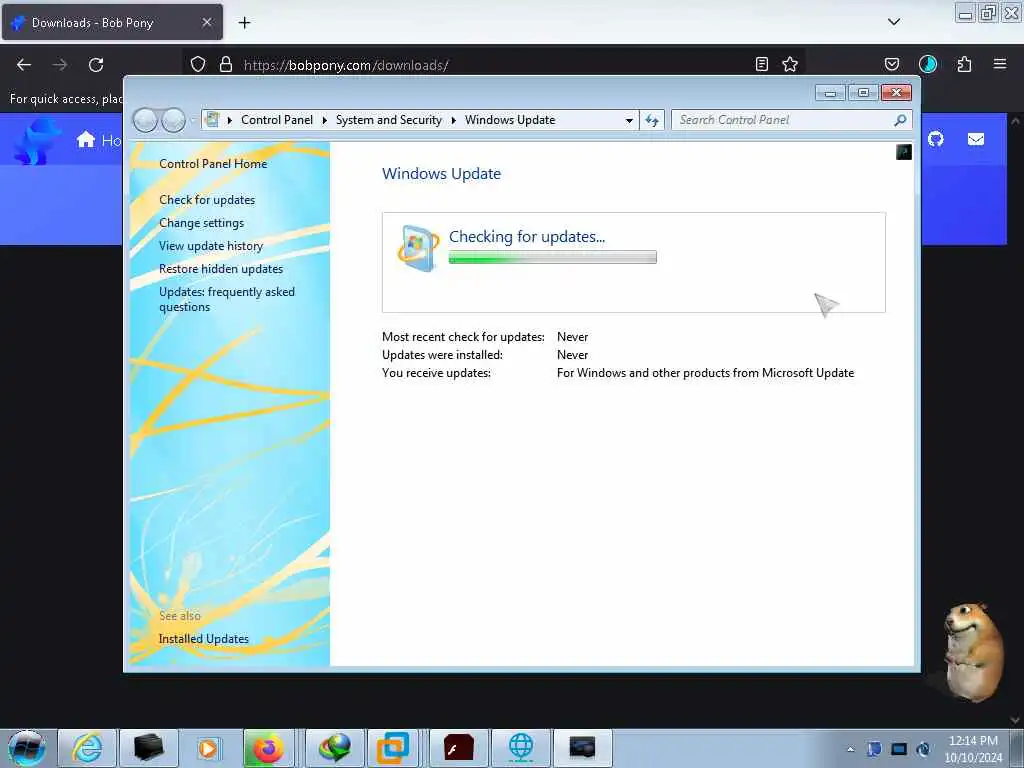Open Save to Pocket in Firefox
Viewport: 1024px width, 768px height.
pyautogui.click(x=892, y=64)
